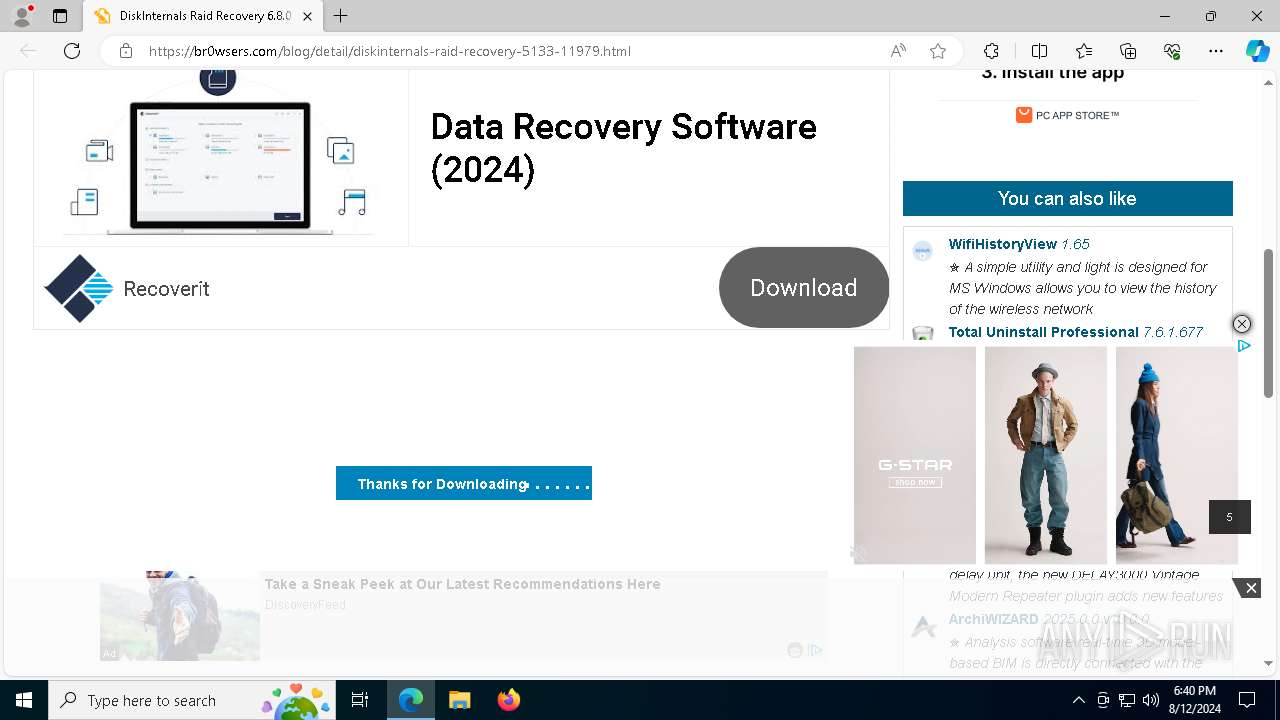Open the tab actions menu icon

point(60,16)
